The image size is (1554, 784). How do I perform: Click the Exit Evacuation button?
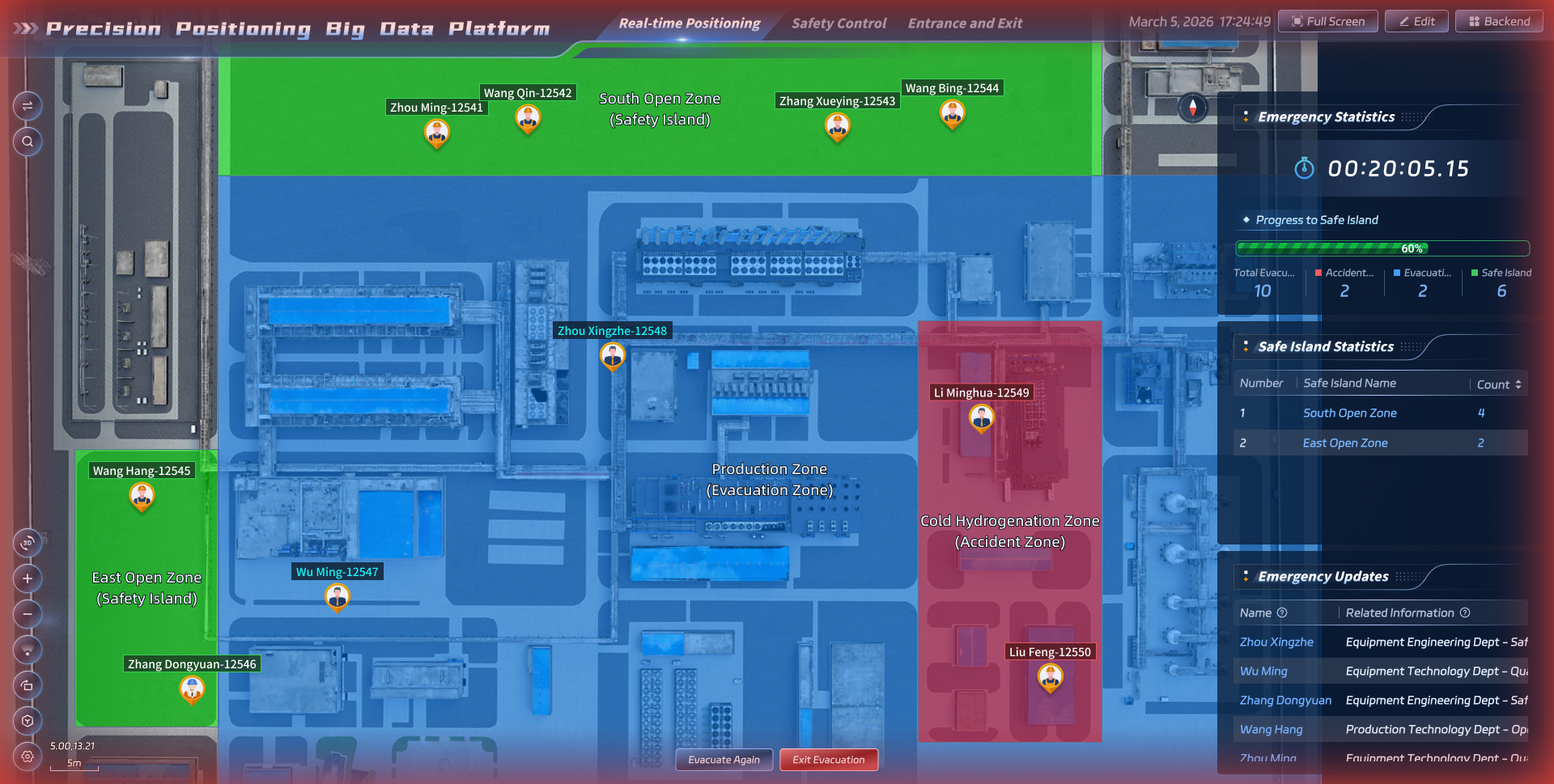[829, 760]
